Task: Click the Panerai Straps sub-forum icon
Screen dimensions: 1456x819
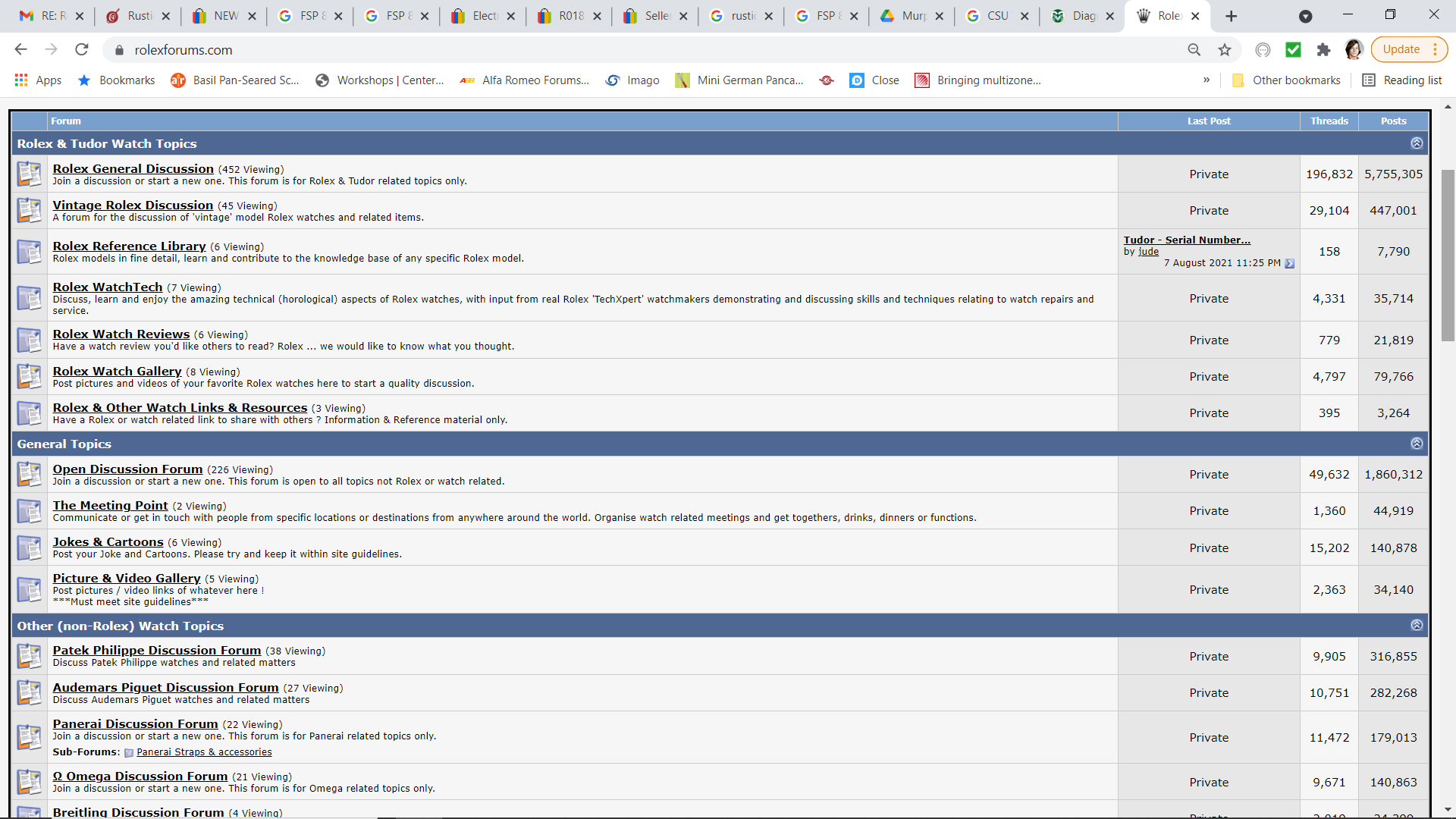Action: click(x=129, y=752)
